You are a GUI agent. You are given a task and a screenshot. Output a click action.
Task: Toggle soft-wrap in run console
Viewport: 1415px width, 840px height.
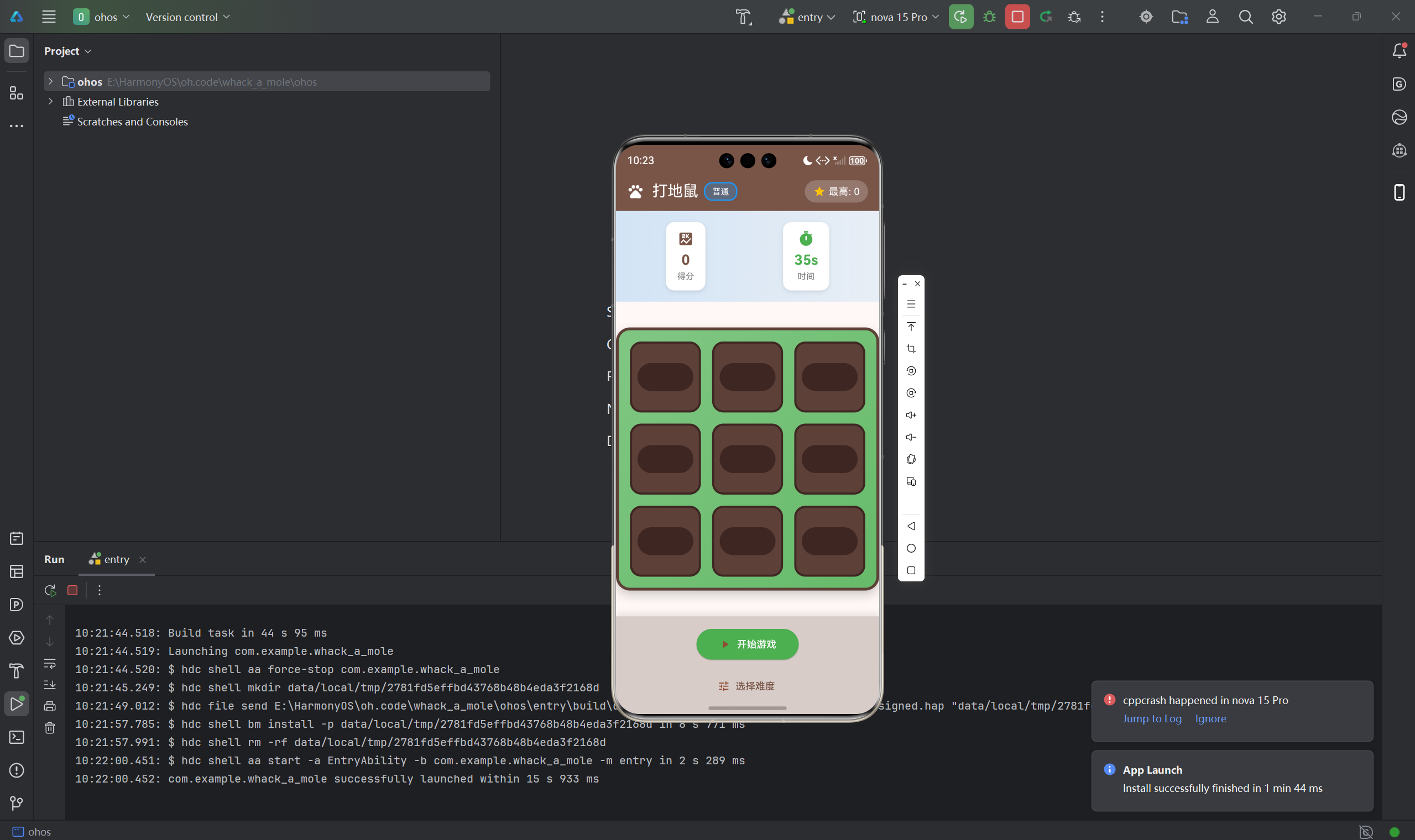point(50,663)
